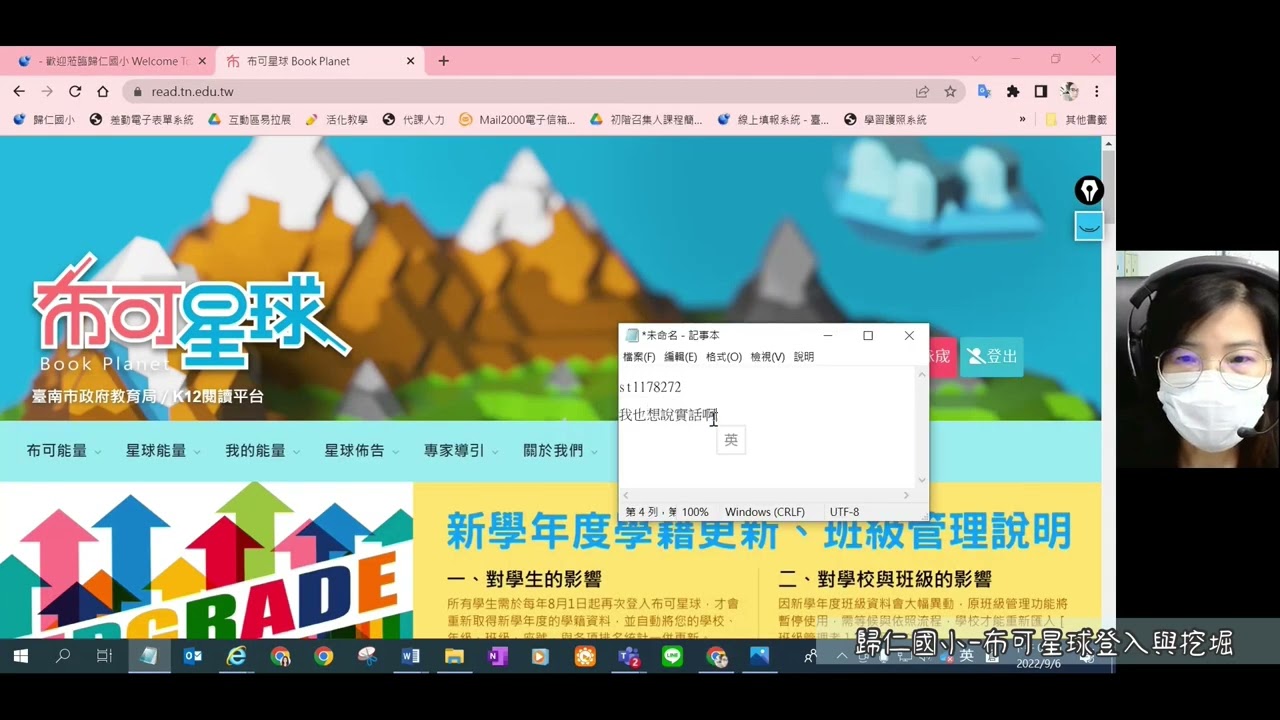Open the 歸仁國小 bookmark

tap(44, 119)
